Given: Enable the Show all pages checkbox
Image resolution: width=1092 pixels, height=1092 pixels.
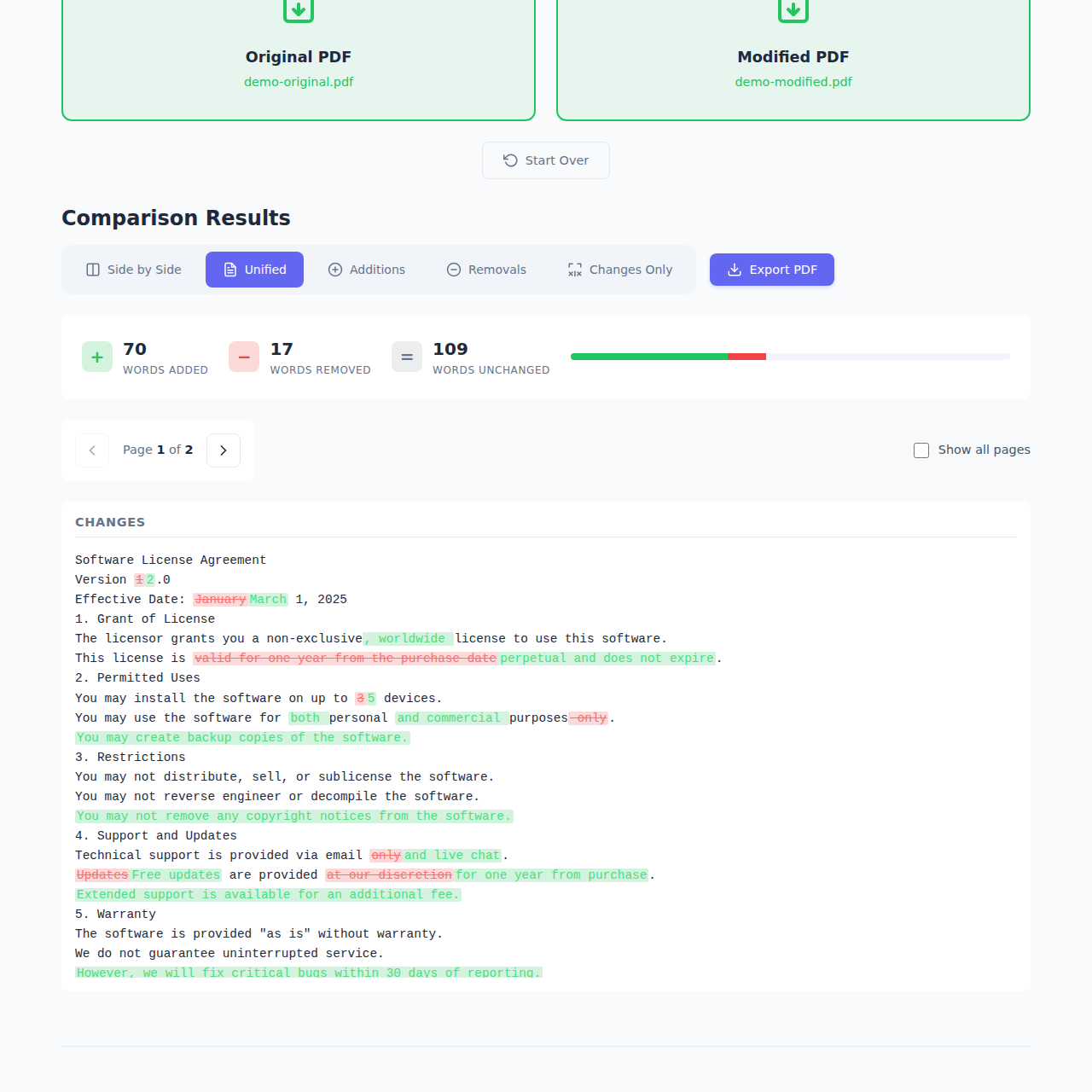Looking at the screenshot, I should 921,450.
